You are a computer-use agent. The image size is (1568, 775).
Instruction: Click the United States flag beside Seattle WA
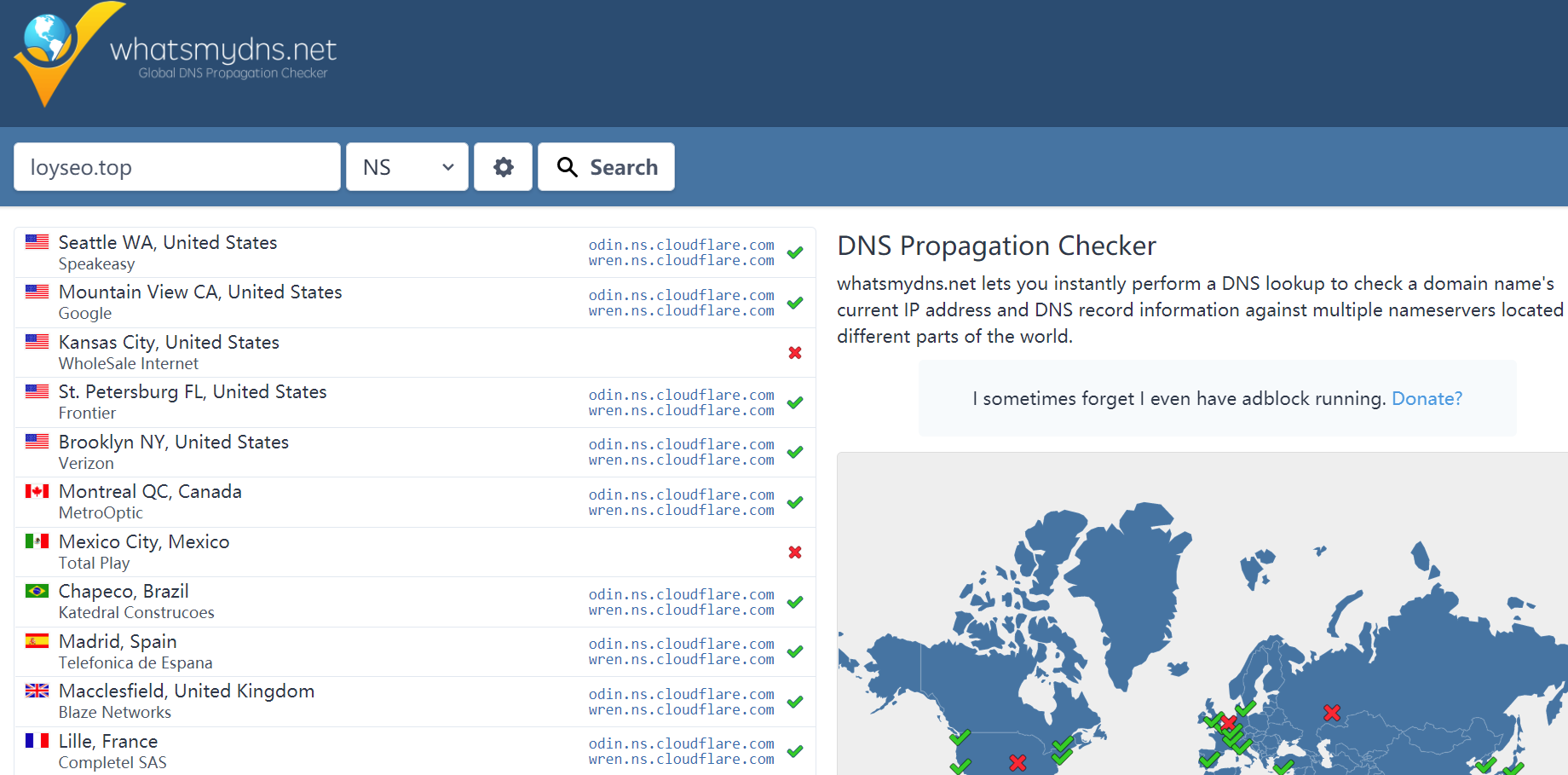click(37, 242)
